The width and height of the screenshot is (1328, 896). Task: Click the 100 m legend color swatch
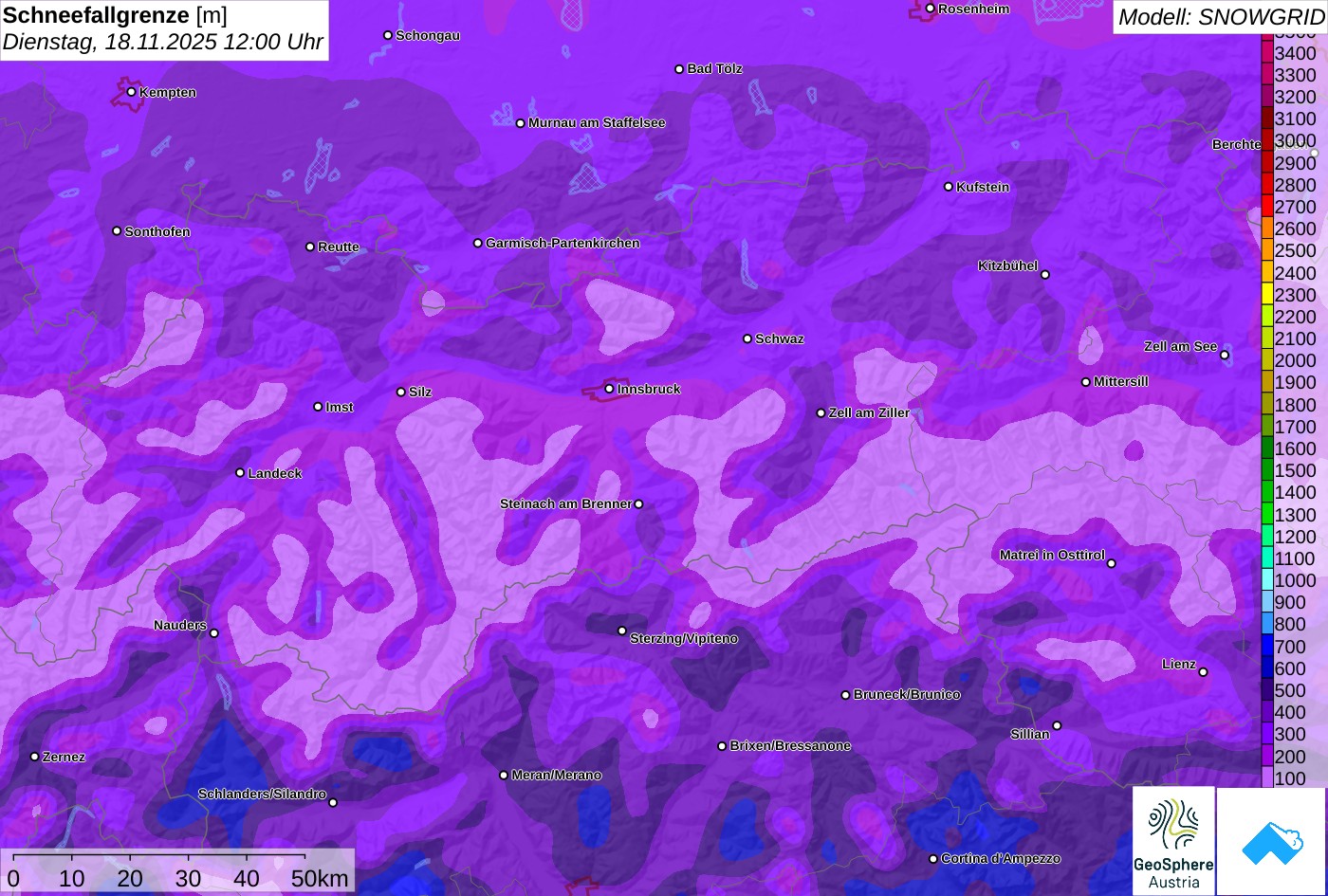(1267, 777)
